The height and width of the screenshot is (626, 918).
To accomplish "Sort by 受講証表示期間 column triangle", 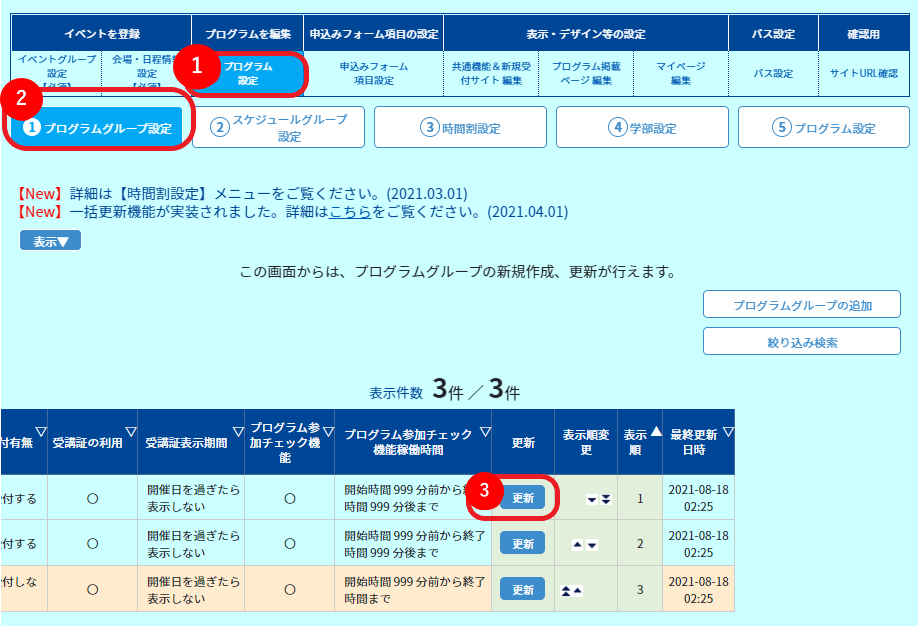I will pyautogui.click(x=238, y=432).
